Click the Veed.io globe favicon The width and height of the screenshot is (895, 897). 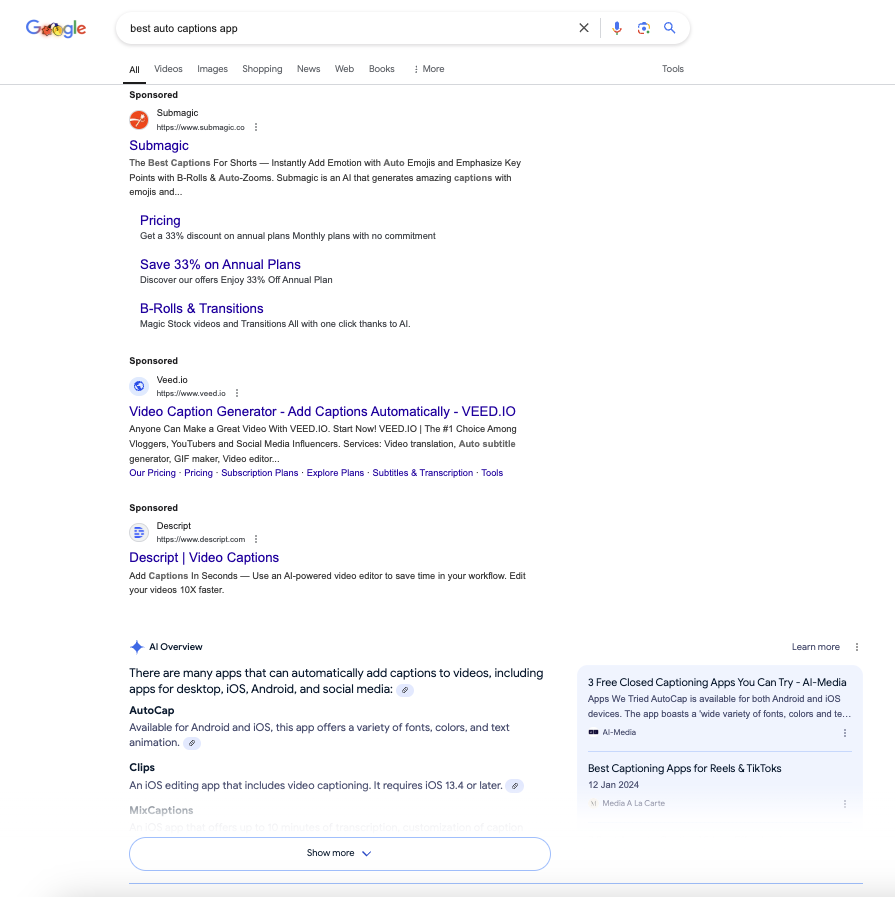click(139, 386)
